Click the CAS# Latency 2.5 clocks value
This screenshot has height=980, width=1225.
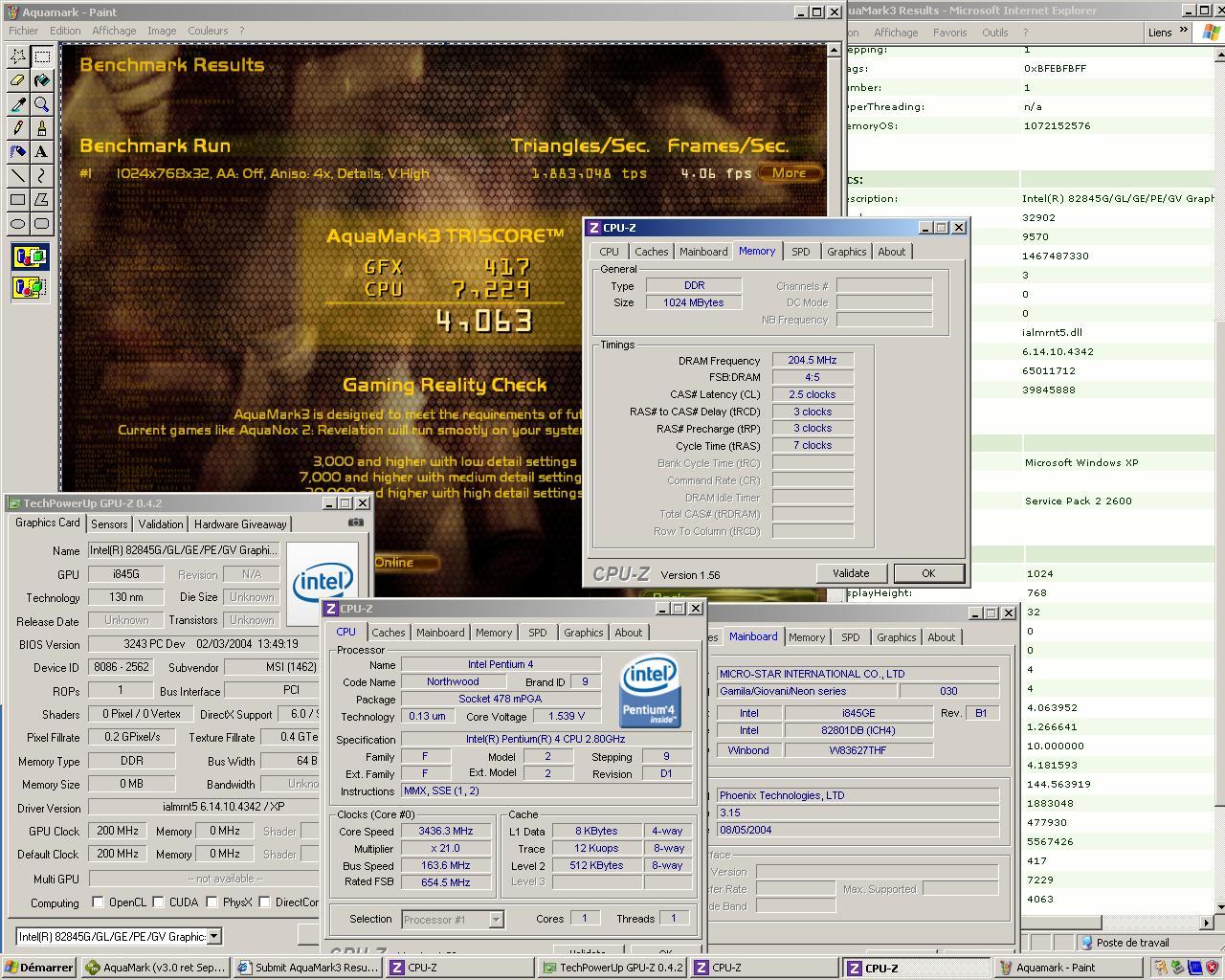click(813, 394)
